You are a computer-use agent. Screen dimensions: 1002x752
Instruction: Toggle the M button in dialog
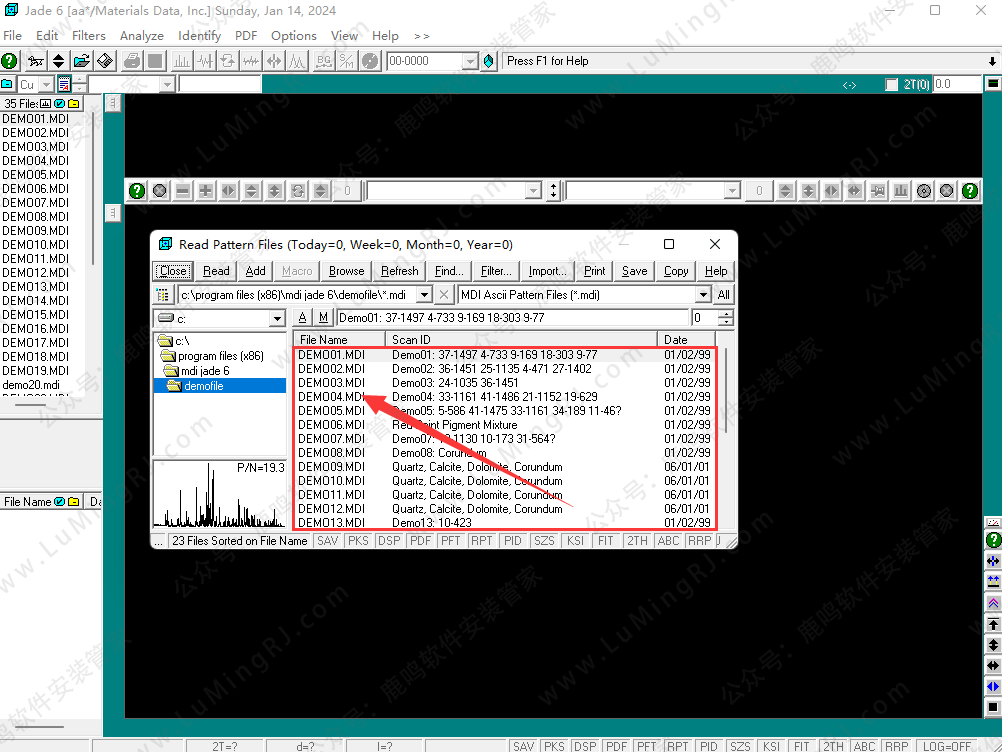coord(322,318)
